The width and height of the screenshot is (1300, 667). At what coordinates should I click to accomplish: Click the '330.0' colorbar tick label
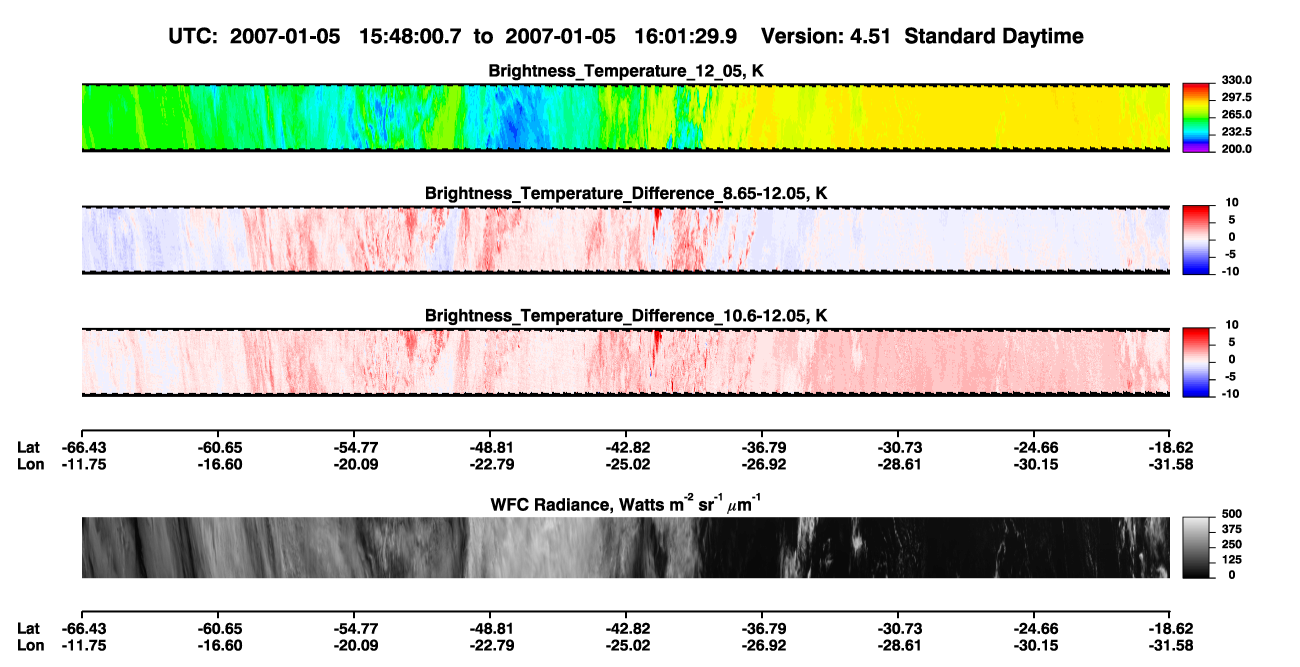pyautogui.click(x=1237, y=80)
